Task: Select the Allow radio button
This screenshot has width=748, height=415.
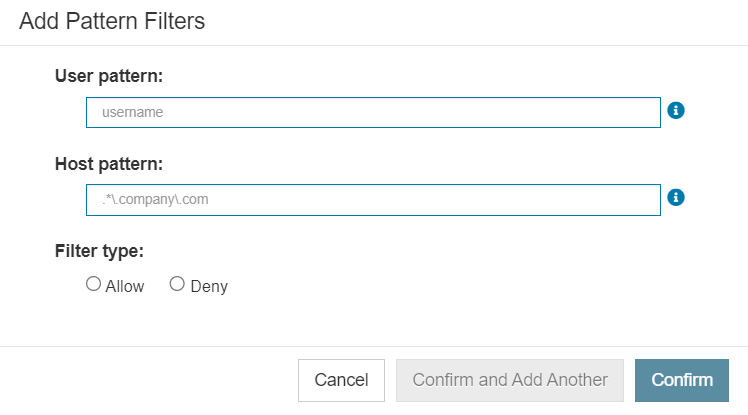Action: click(x=94, y=284)
